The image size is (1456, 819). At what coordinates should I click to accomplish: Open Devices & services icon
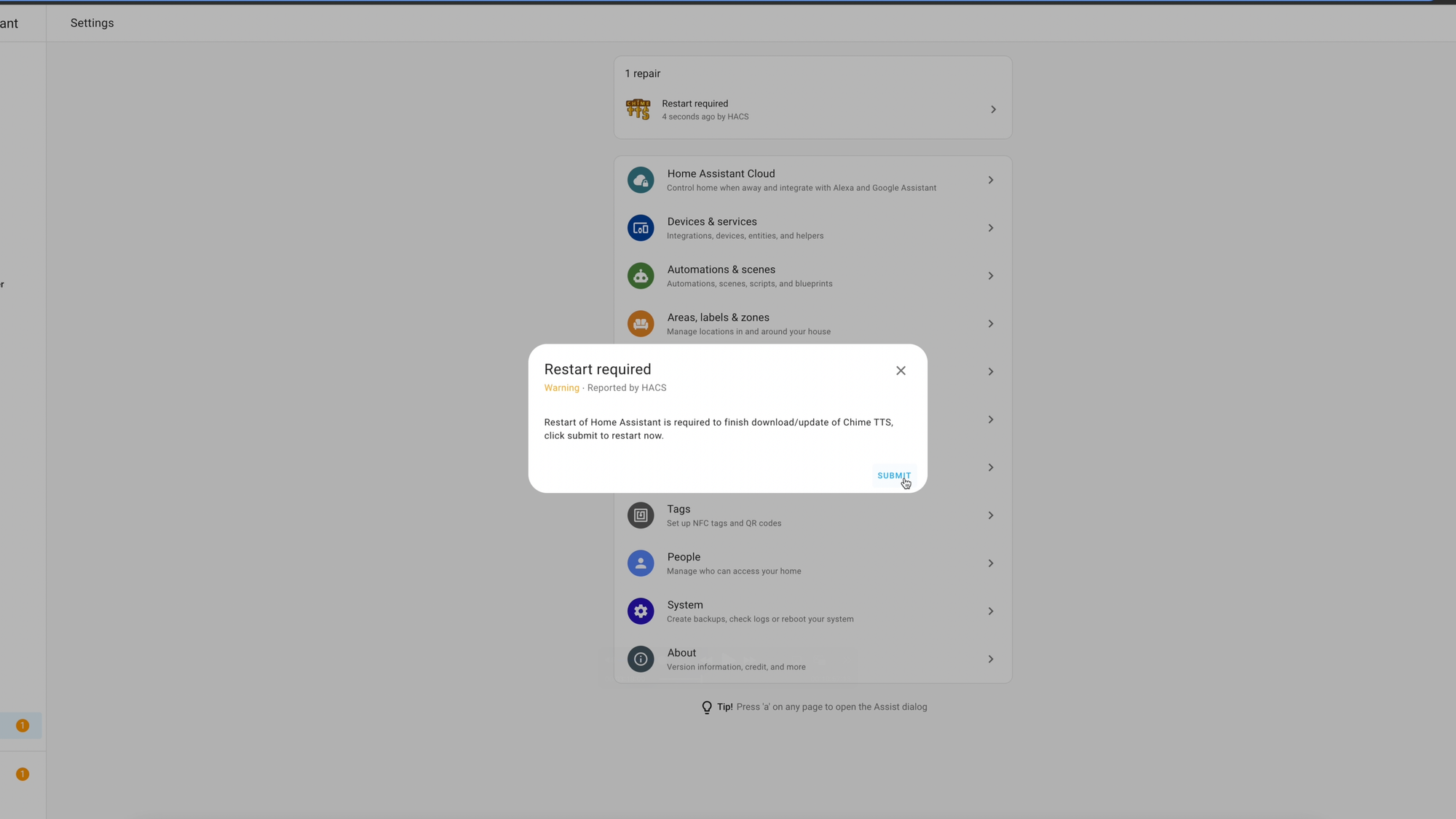pyautogui.click(x=641, y=228)
